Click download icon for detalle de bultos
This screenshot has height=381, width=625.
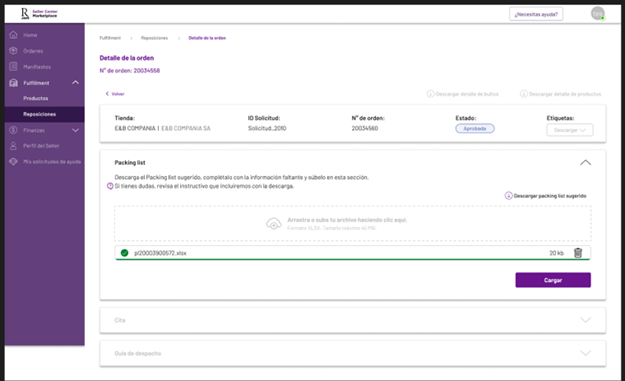[430, 94]
